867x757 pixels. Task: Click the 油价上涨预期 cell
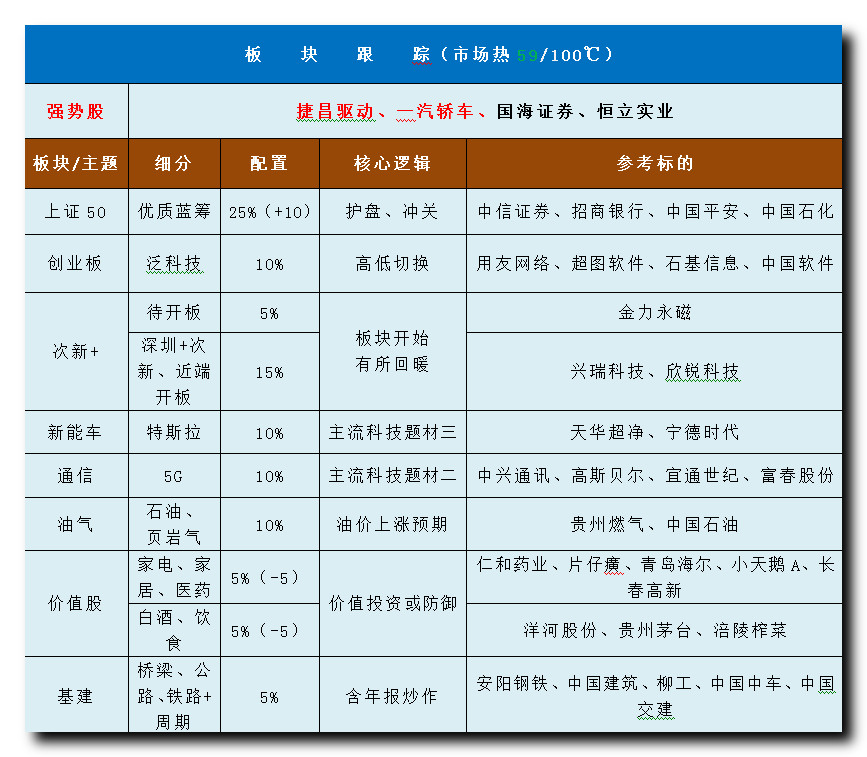393,524
